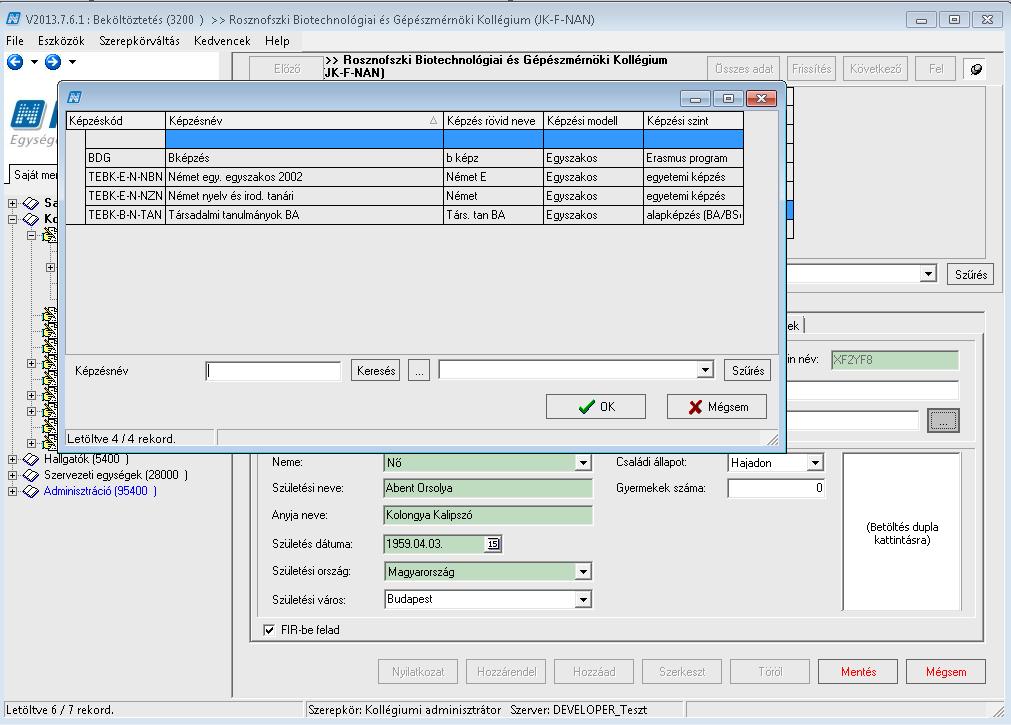The height and width of the screenshot is (725, 1011).
Task: Open the Családi állapot dropdown
Action: coord(815,462)
